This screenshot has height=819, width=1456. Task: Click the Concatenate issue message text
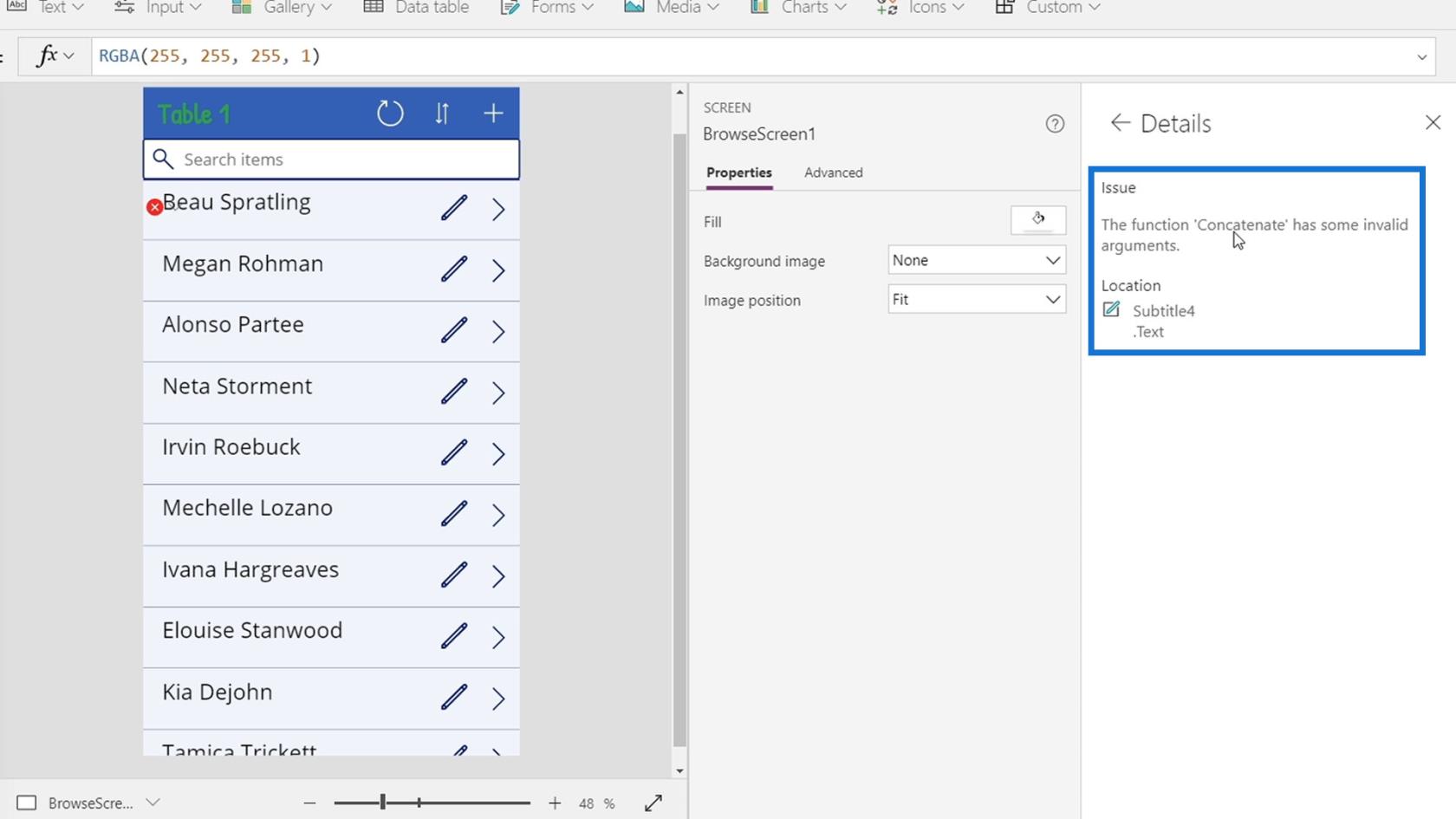(1254, 235)
